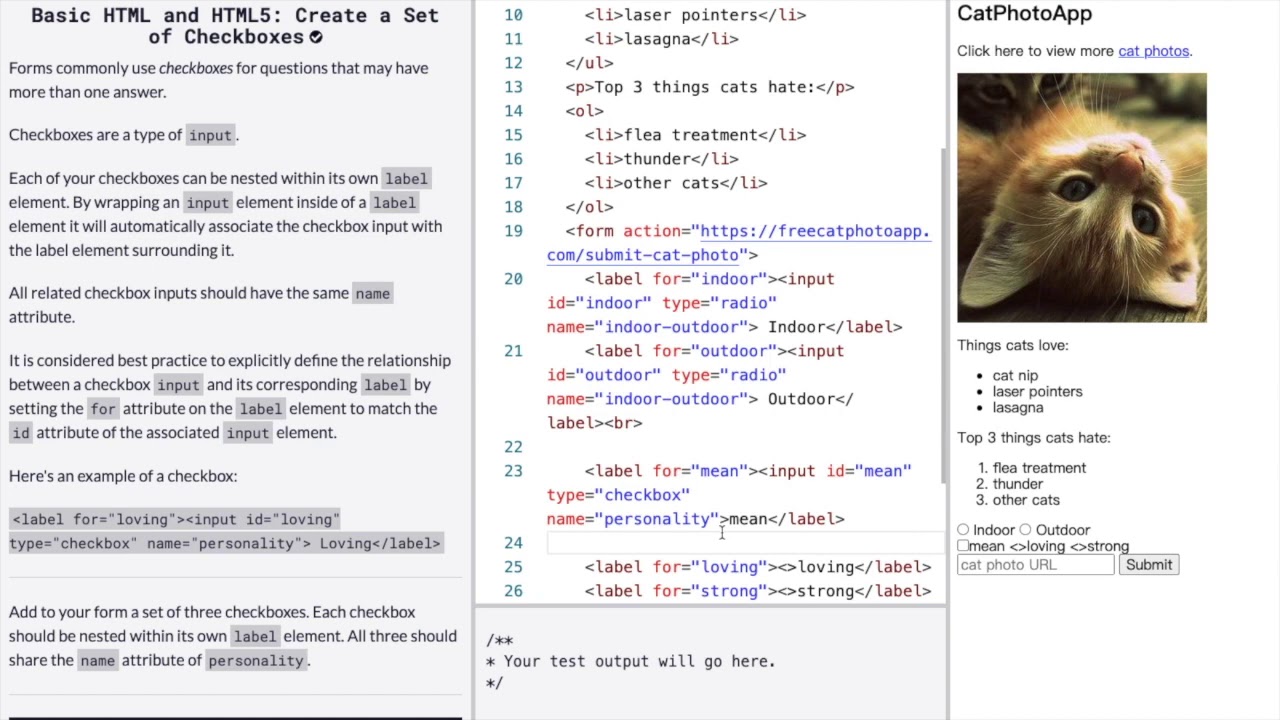Screen dimensions: 1280x720
Task: Place cursor on 'lasagna' list item code
Action: (661, 39)
